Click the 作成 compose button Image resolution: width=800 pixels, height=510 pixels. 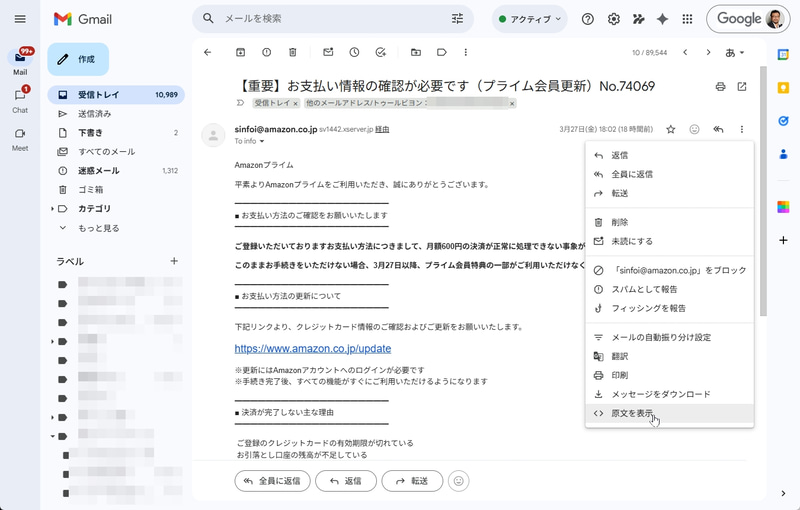(x=78, y=59)
